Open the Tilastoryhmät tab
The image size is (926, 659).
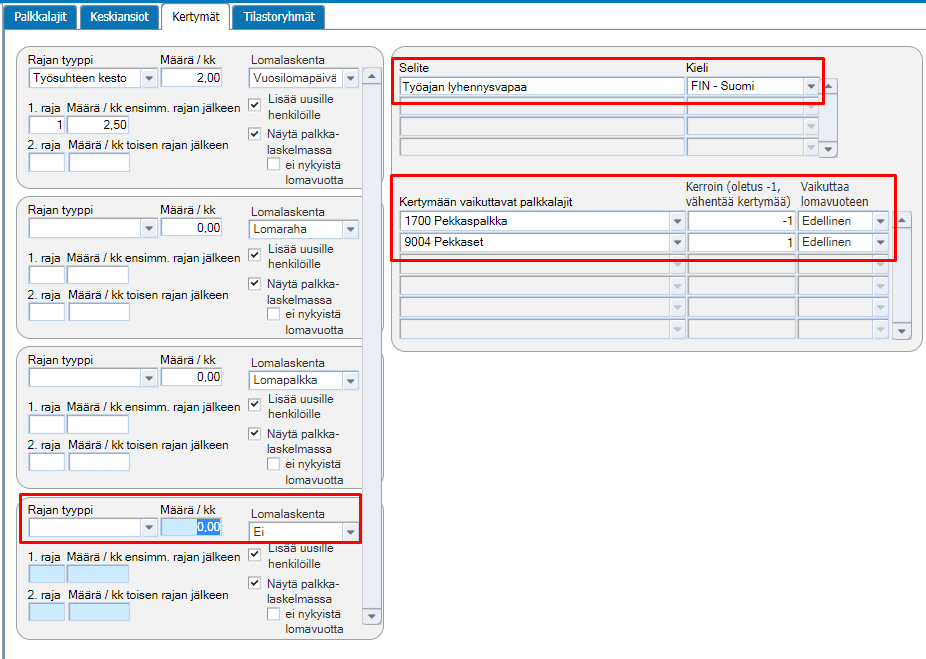coord(279,17)
